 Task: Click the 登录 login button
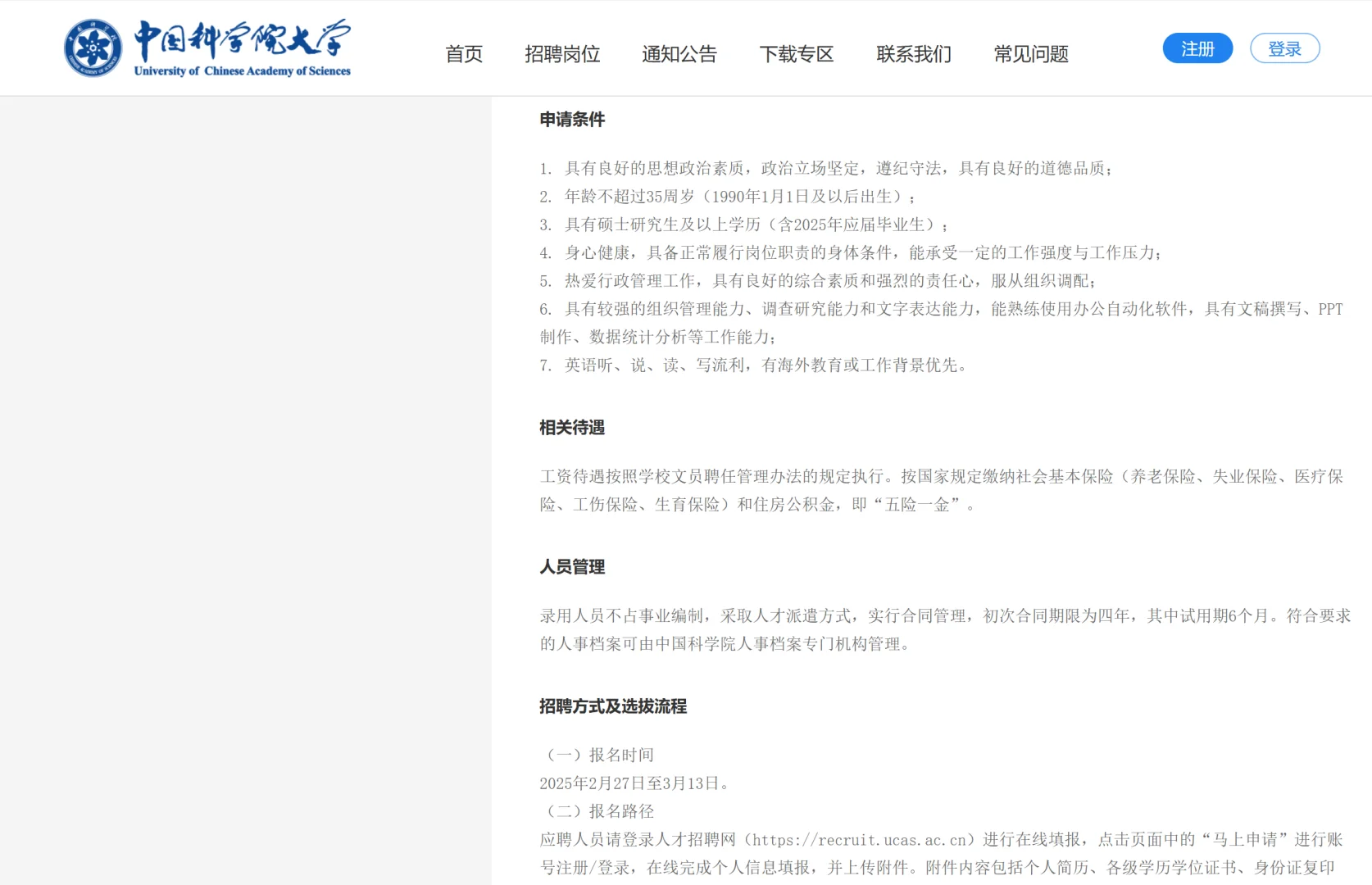1283,48
